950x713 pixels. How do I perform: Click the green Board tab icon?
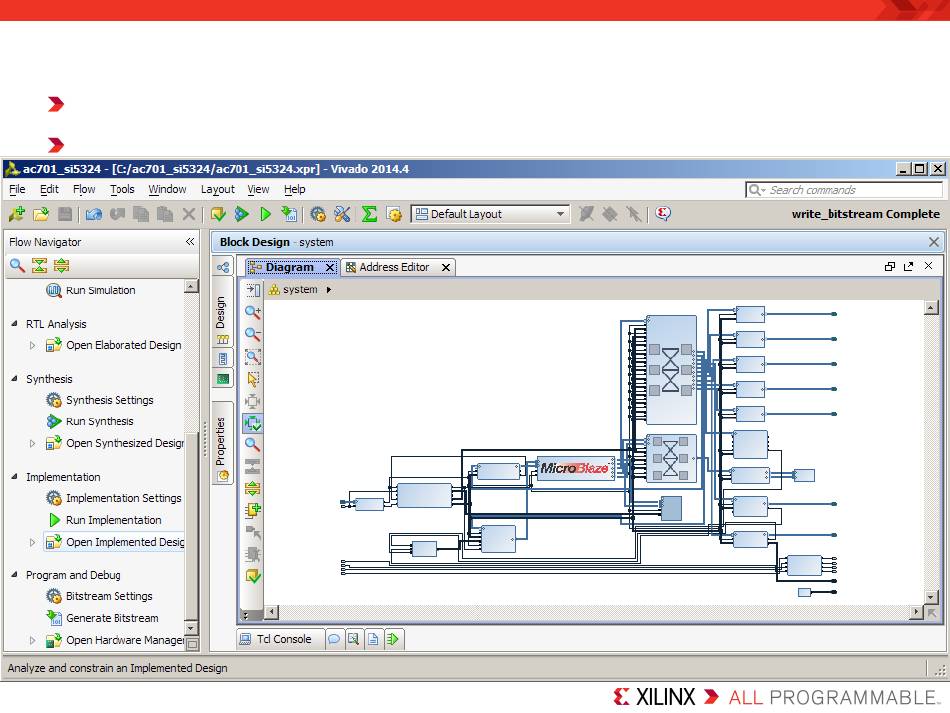tap(223, 379)
